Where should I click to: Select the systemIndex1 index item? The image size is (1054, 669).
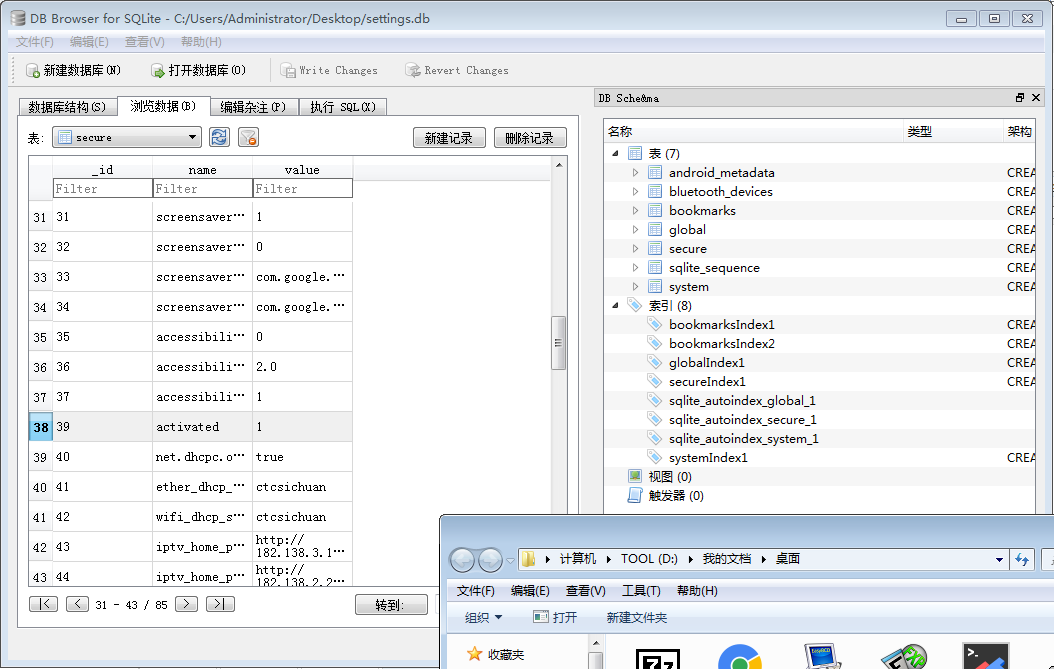click(708, 457)
